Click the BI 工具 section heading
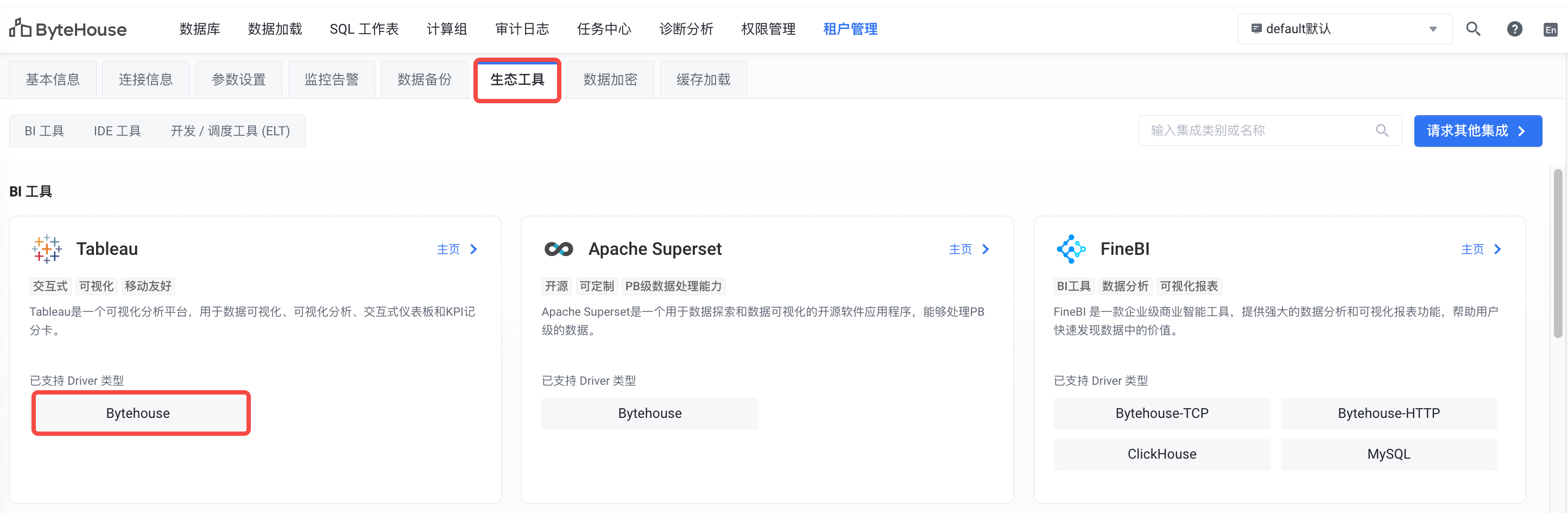 pos(30,192)
